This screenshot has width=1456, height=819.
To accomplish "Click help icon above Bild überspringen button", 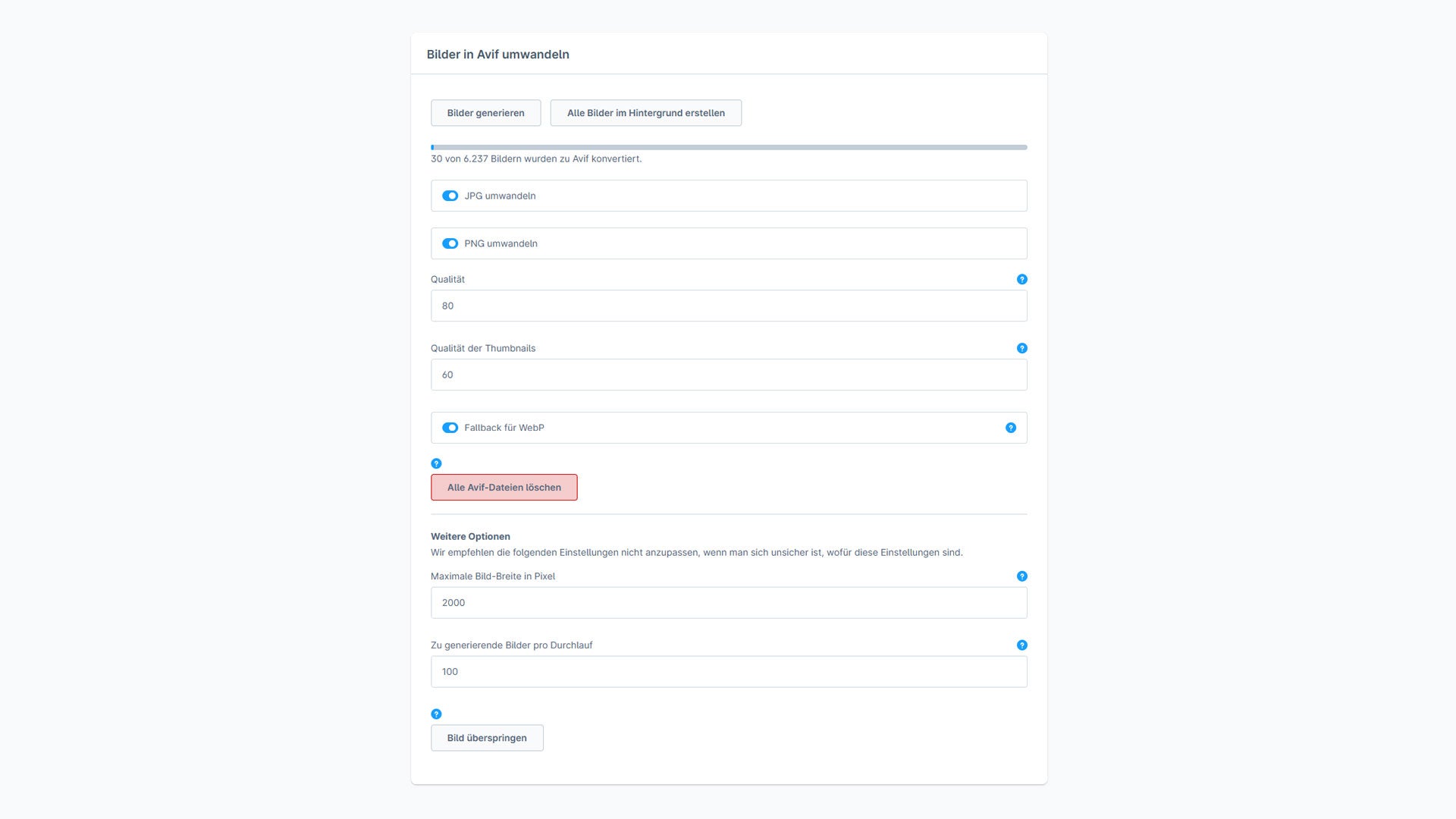I will point(436,714).
